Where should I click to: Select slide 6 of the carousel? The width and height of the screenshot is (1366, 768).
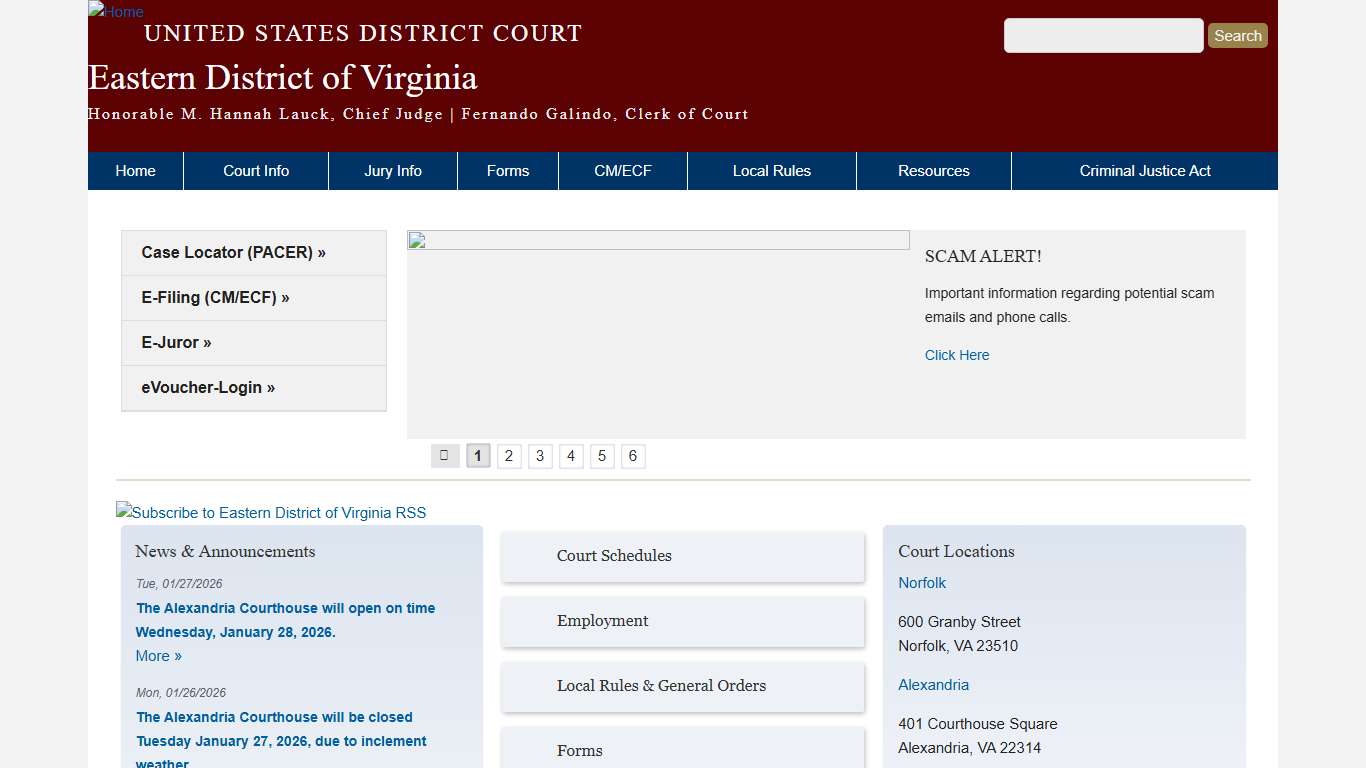tap(633, 455)
